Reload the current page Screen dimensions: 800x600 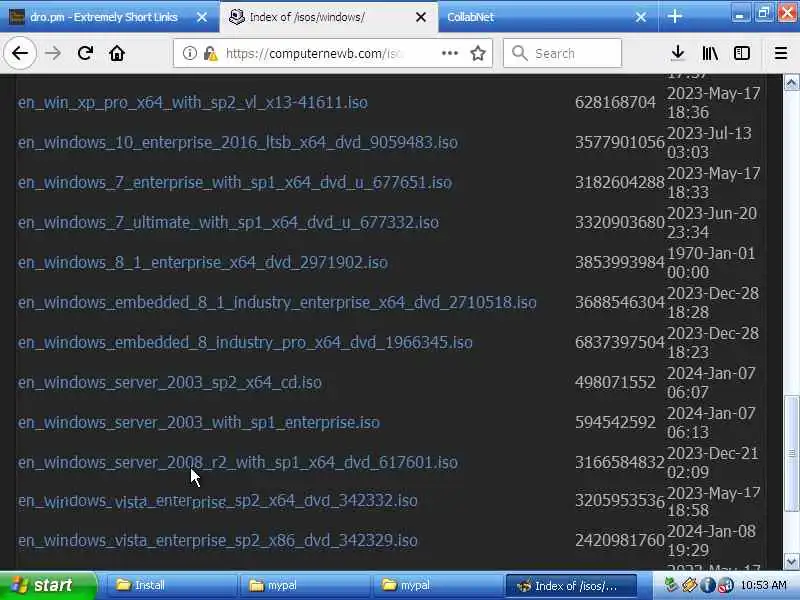tap(85, 53)
